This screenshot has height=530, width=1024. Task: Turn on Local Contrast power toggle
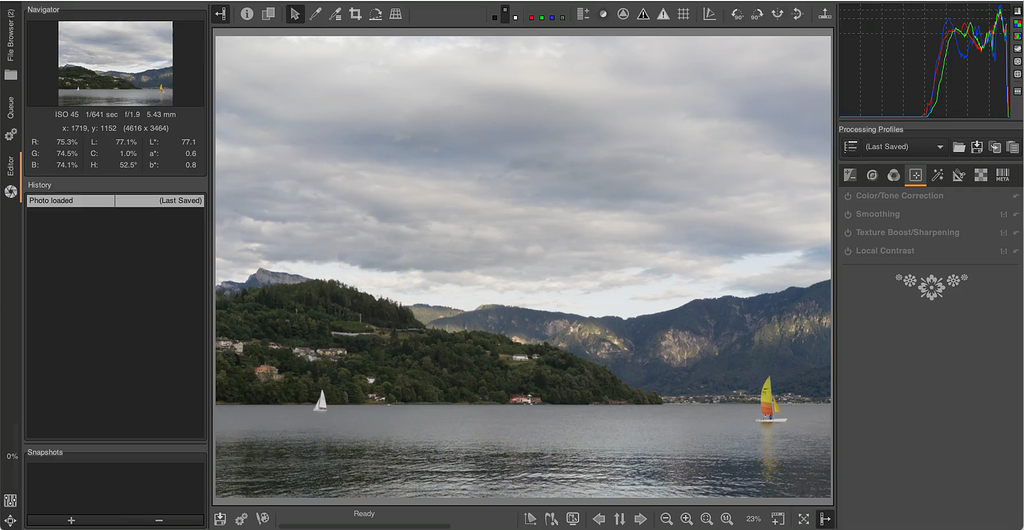click(848, 251)
